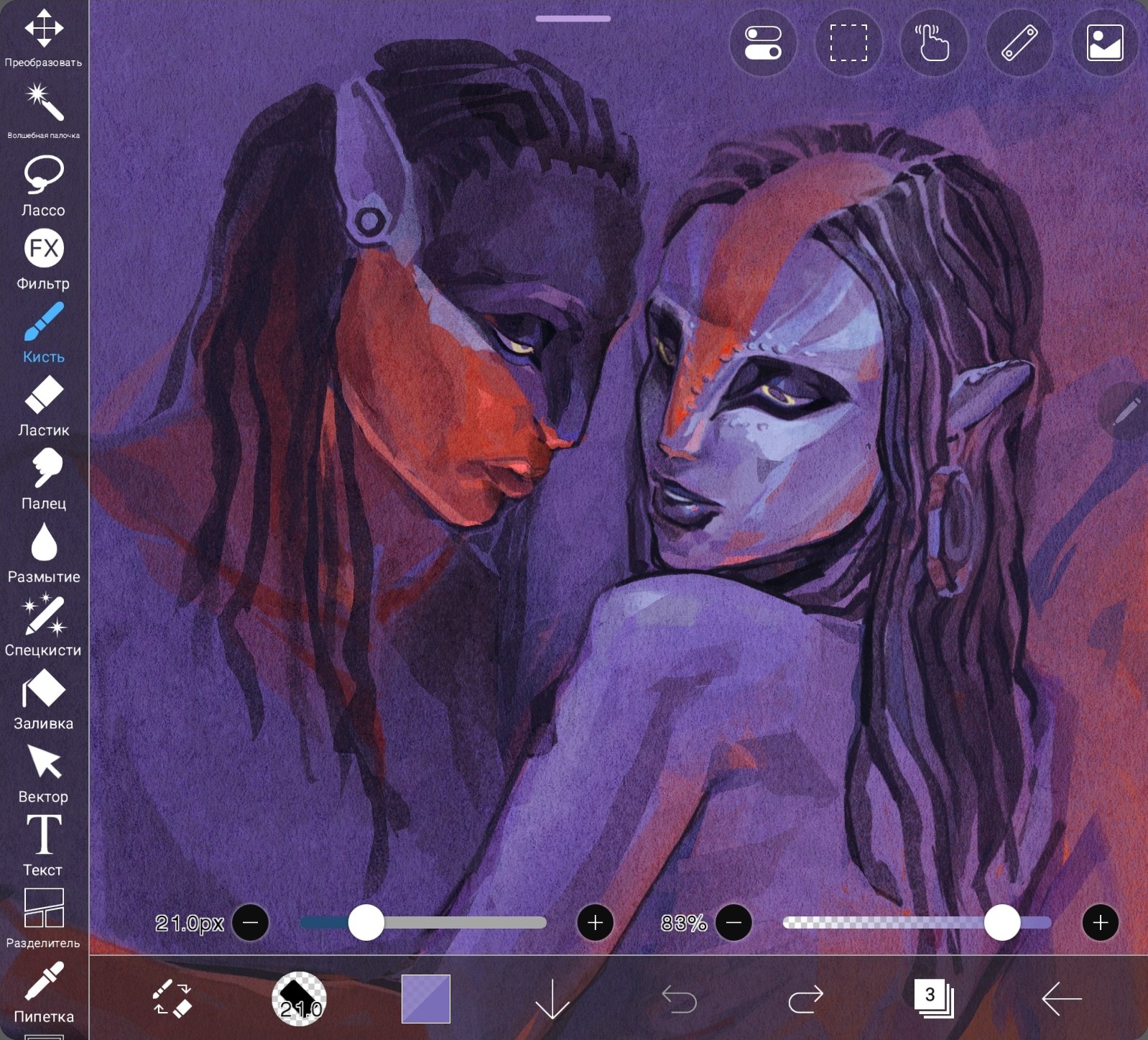Image resolution: width=1148 pixels, height=1040 pixels.
Task: Open the selection area dashed-rectangle button
Action: coord(848,43)
